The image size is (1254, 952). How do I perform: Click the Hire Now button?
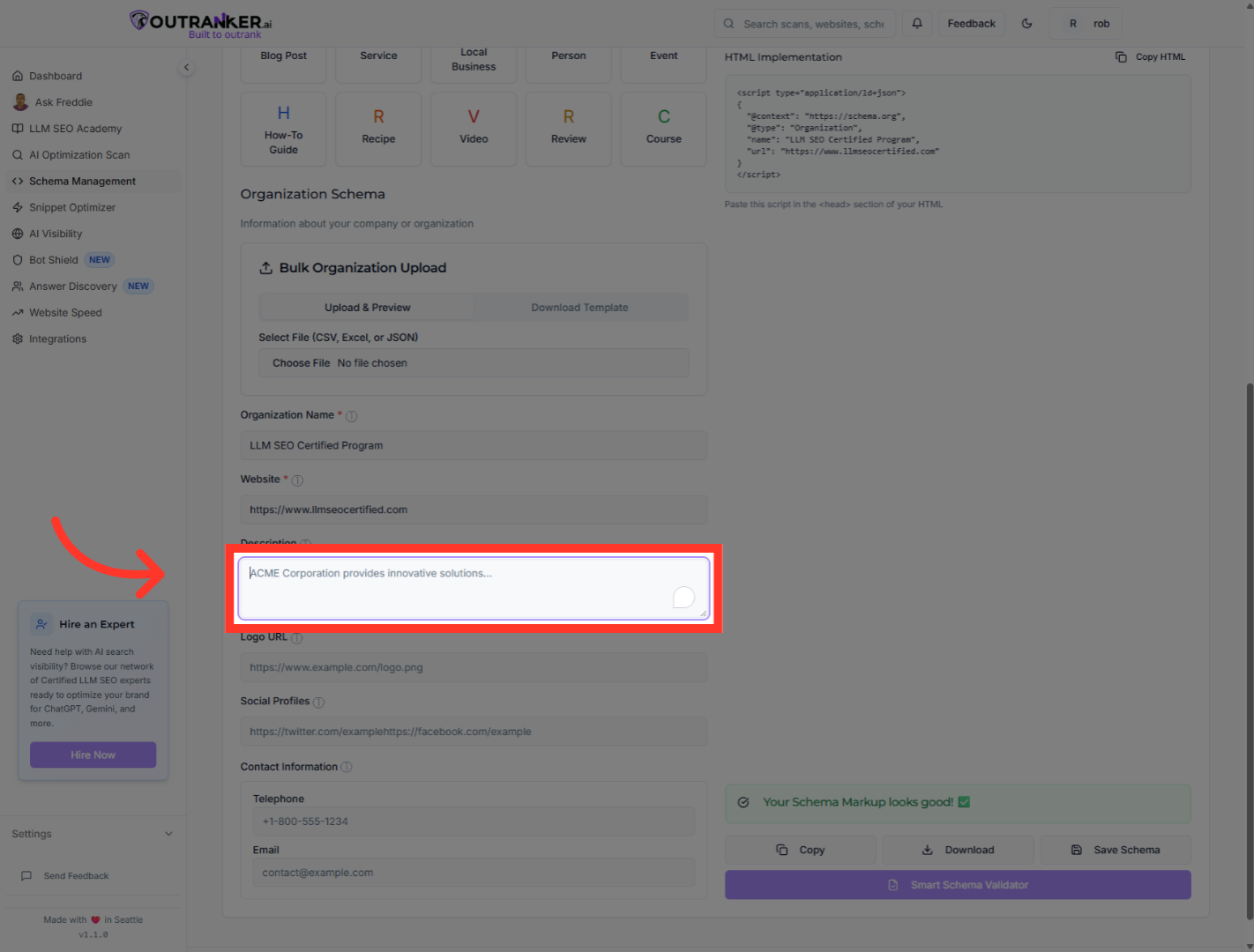point(93,755)
